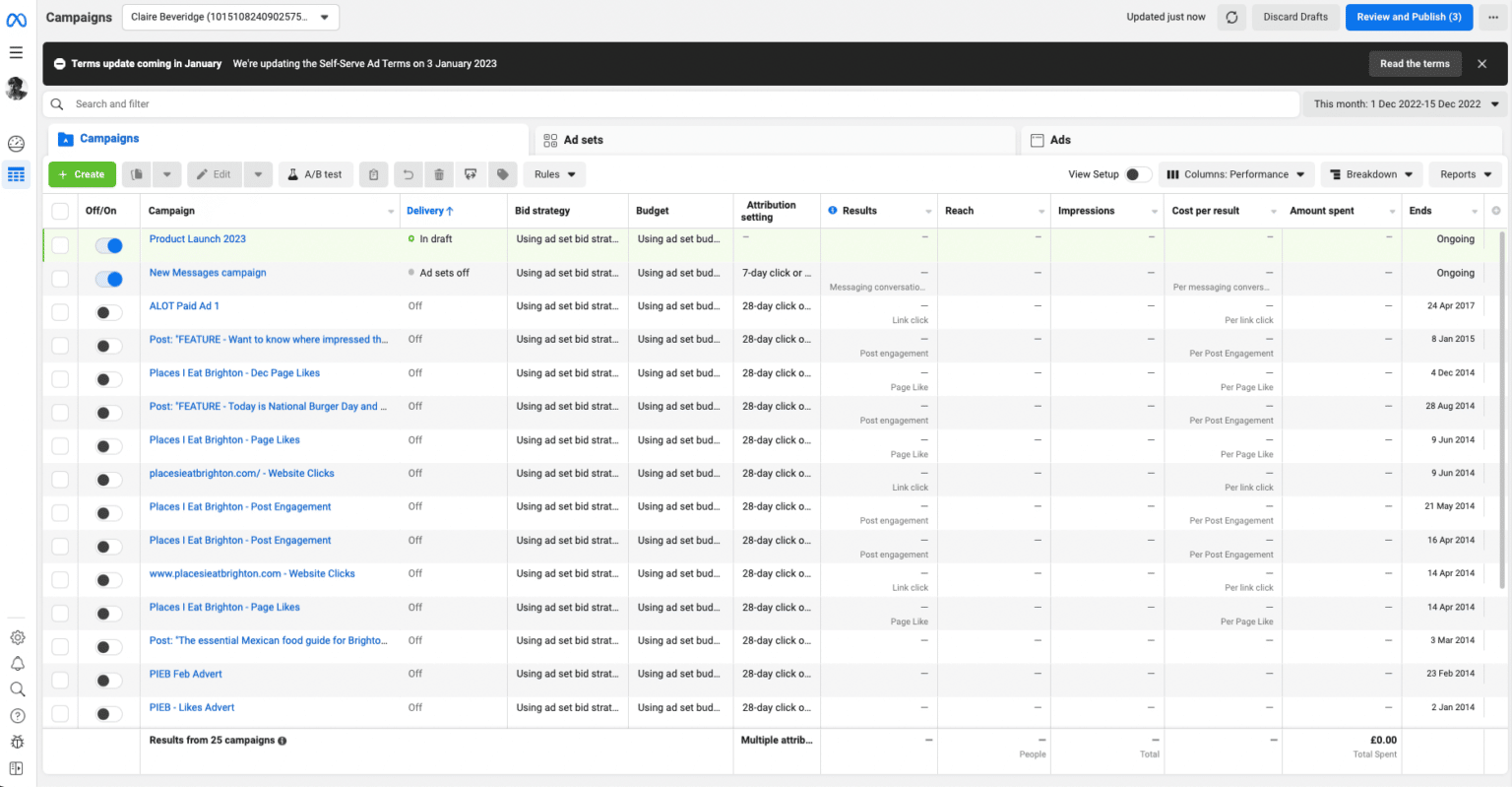
Task: Open the Columns: Performance dropdown
Action: [1235, 174]
